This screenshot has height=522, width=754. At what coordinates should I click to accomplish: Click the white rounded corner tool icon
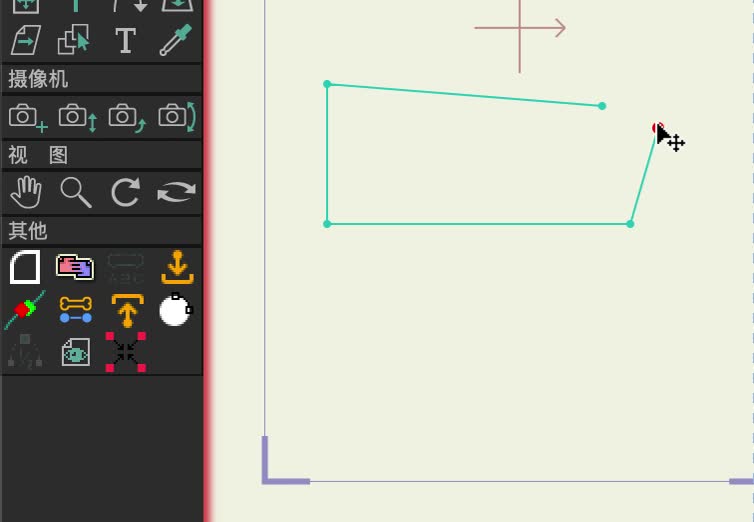[x=25, y=267]
